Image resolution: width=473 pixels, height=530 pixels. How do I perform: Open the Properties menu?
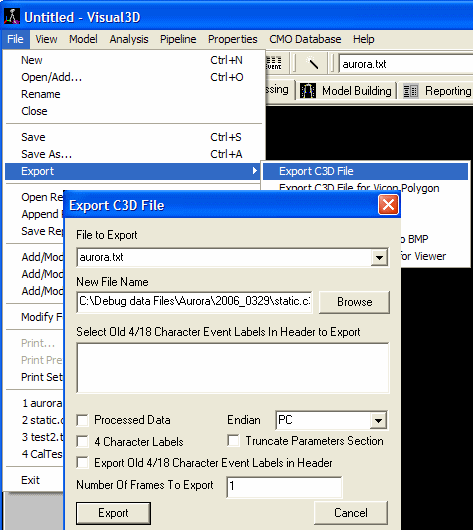coord(233,39)
